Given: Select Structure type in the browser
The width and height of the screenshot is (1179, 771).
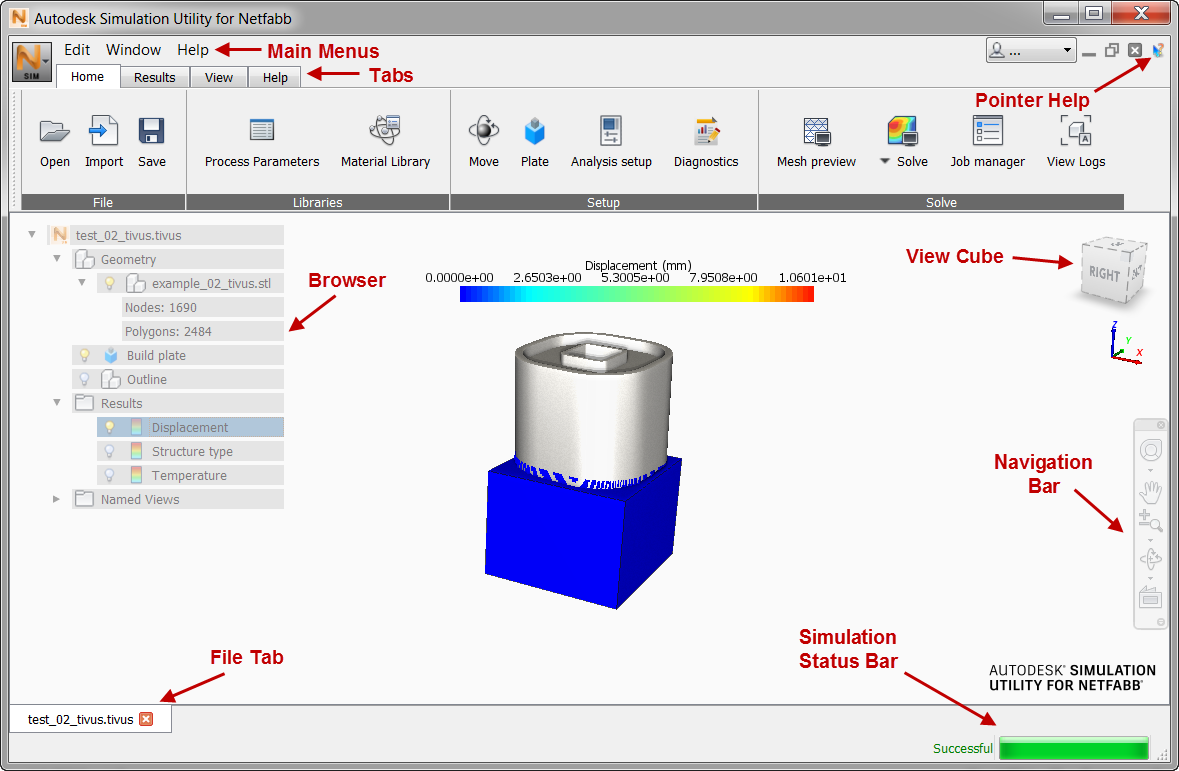Looking at the screenshot, I should [192, 451].
